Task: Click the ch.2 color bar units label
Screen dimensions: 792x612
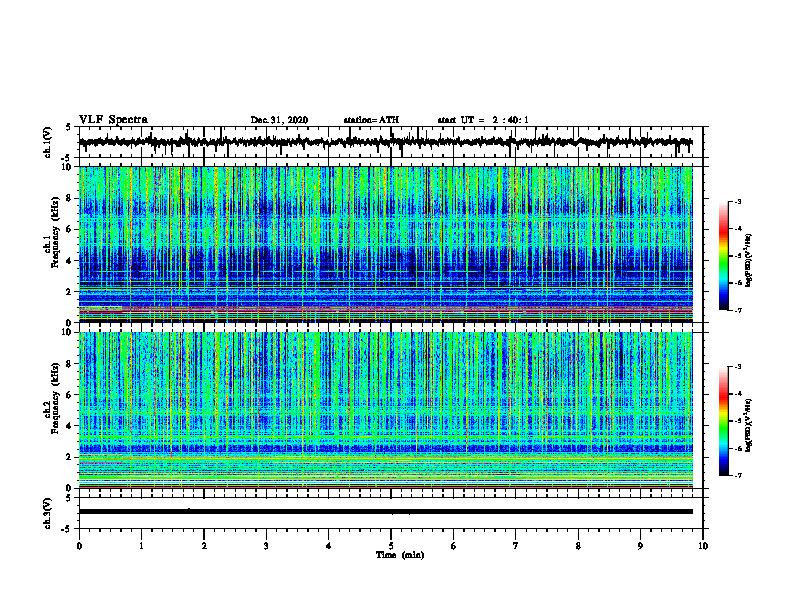Action: 749,426
